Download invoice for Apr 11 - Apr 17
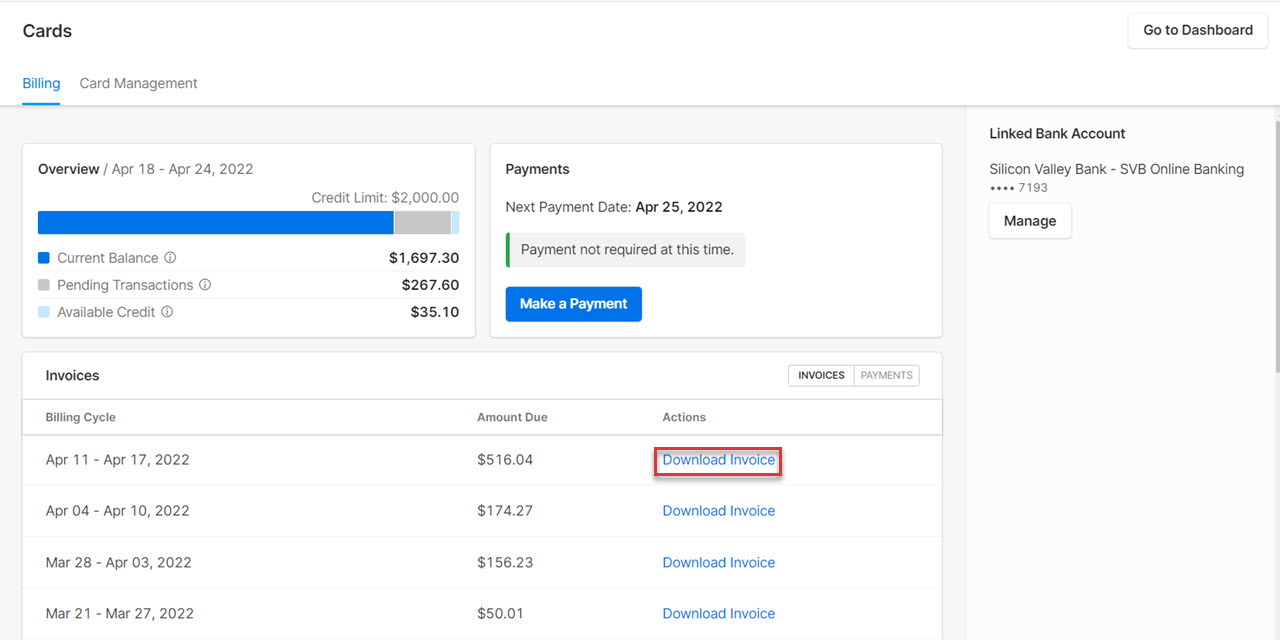 point(718,460)
